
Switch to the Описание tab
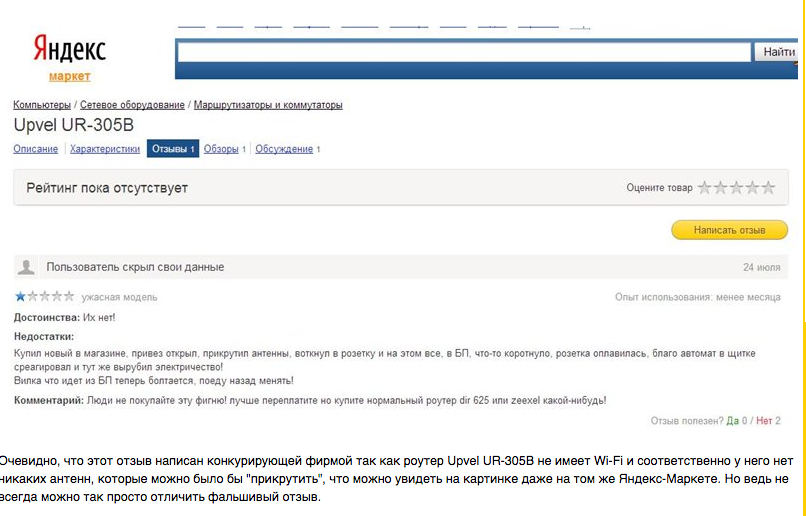pos(35,149)
